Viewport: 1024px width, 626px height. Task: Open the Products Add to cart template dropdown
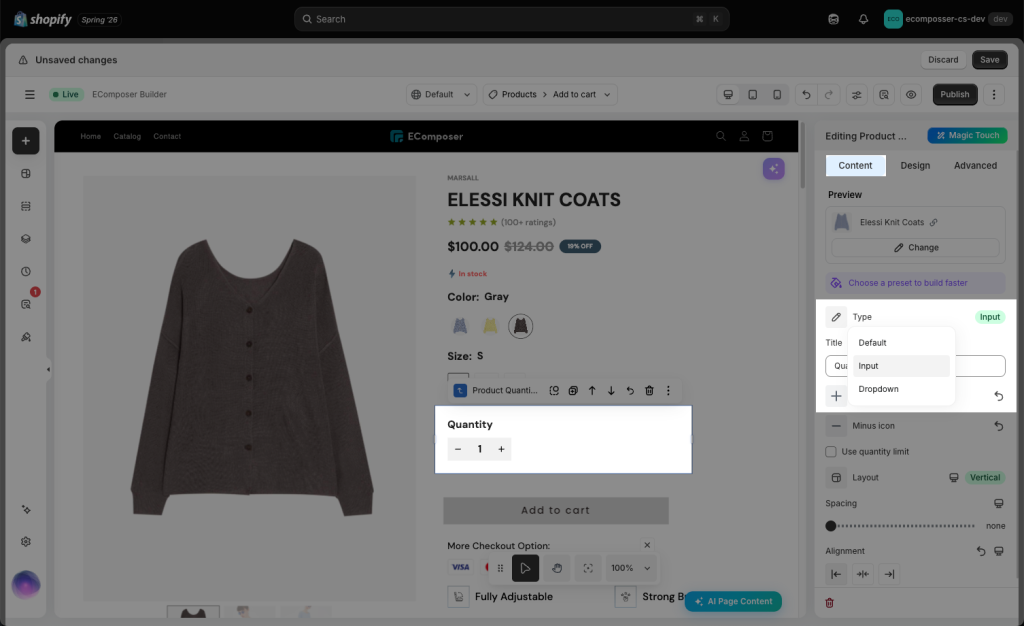550,95
